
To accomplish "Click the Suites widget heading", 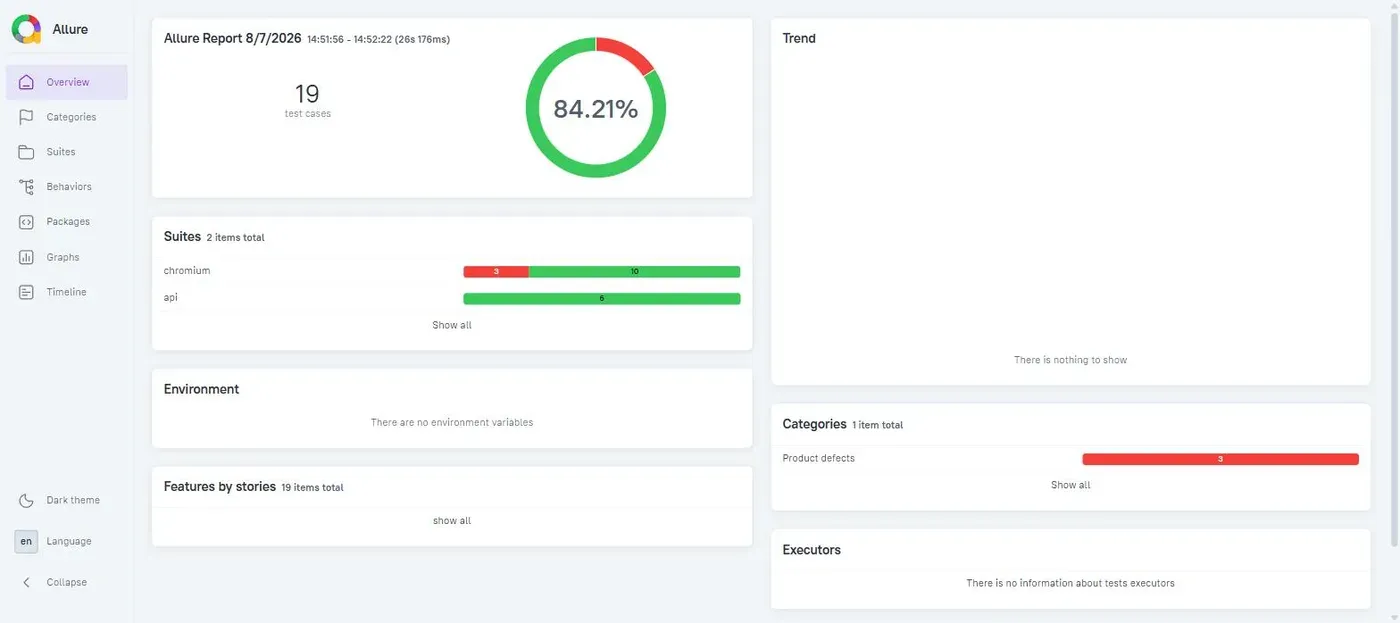I will pyautogui.click(x=182, y=237).
